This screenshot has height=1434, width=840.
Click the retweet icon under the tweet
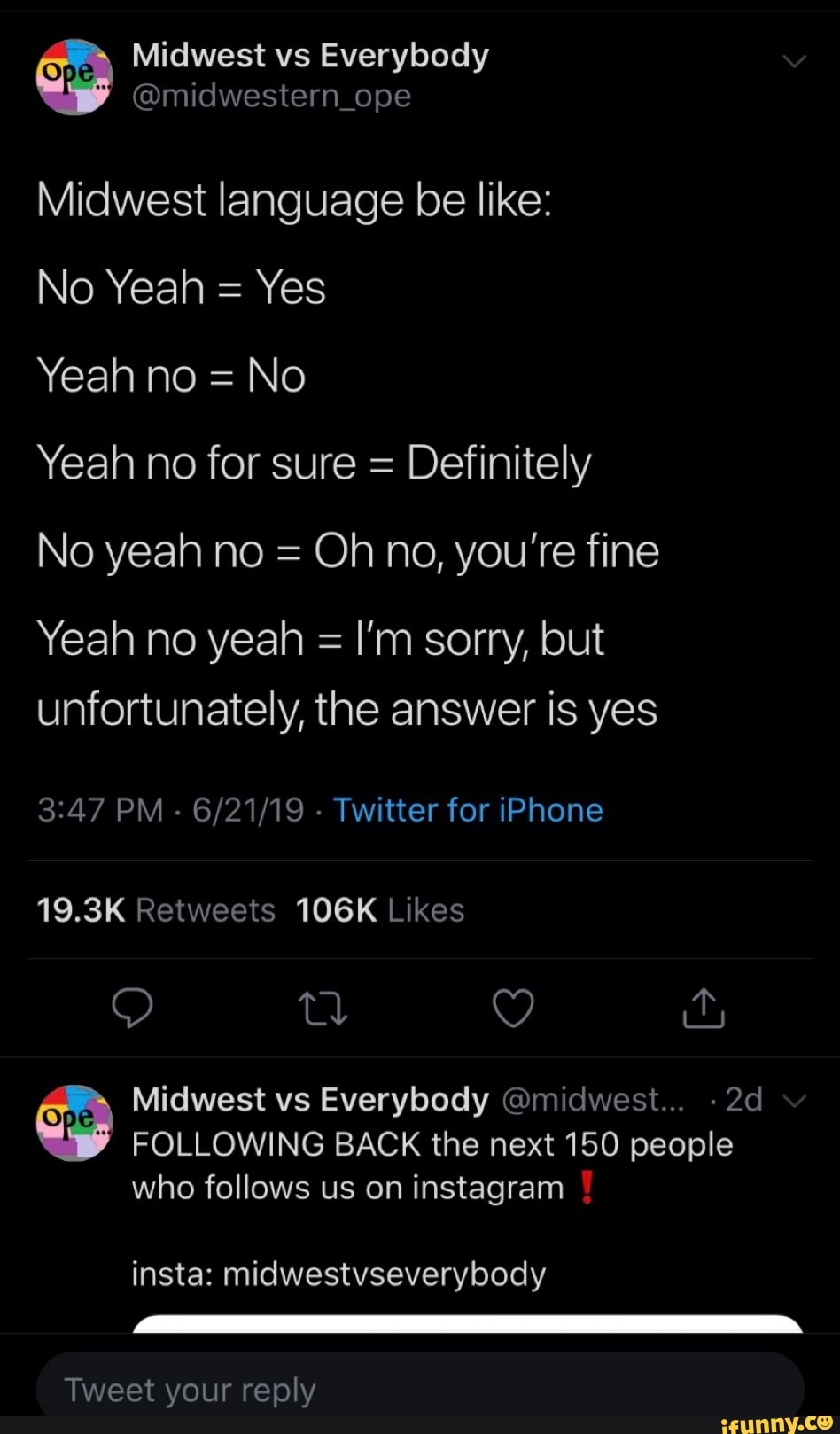point(323,1008)
